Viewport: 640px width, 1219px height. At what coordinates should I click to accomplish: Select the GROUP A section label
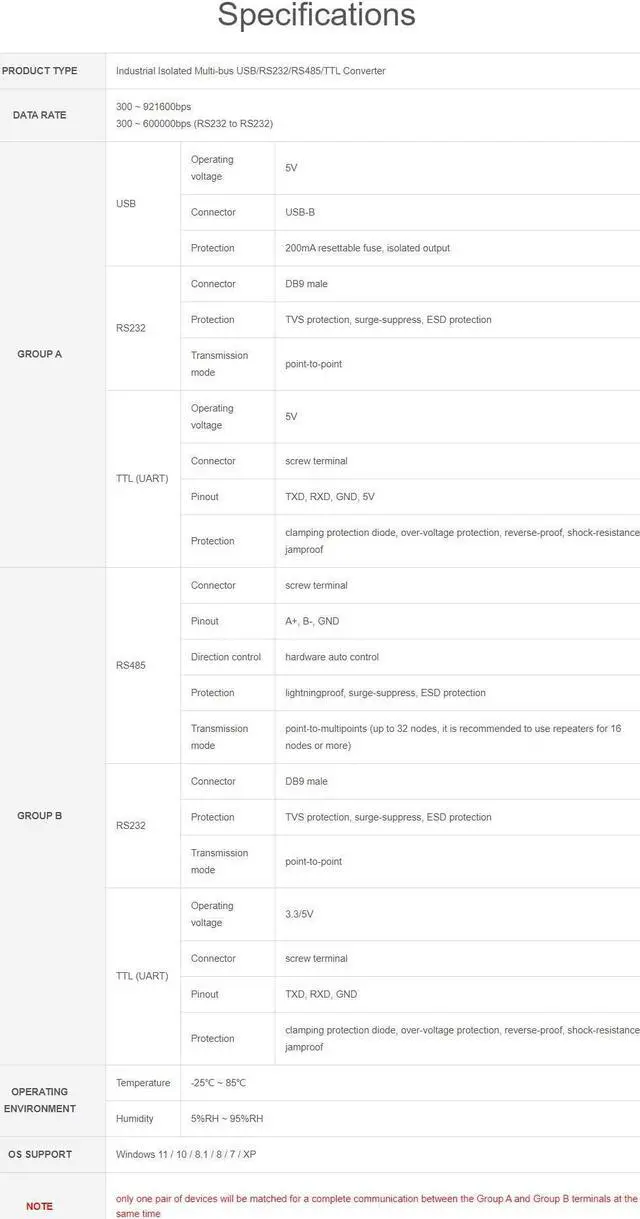point(40,354)
